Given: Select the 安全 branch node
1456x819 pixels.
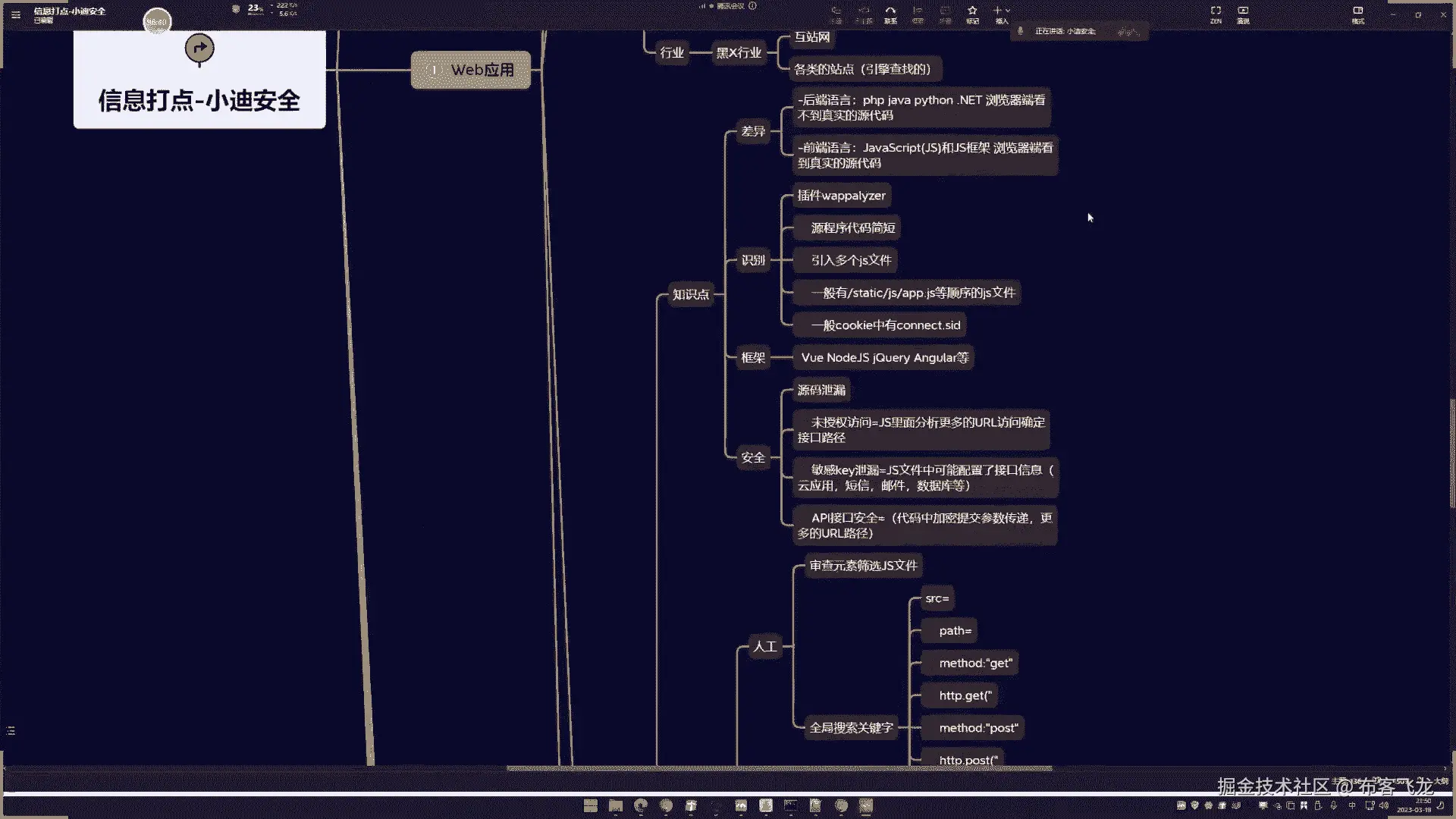Looking at the screenshot, I should [x=752, y=457].
